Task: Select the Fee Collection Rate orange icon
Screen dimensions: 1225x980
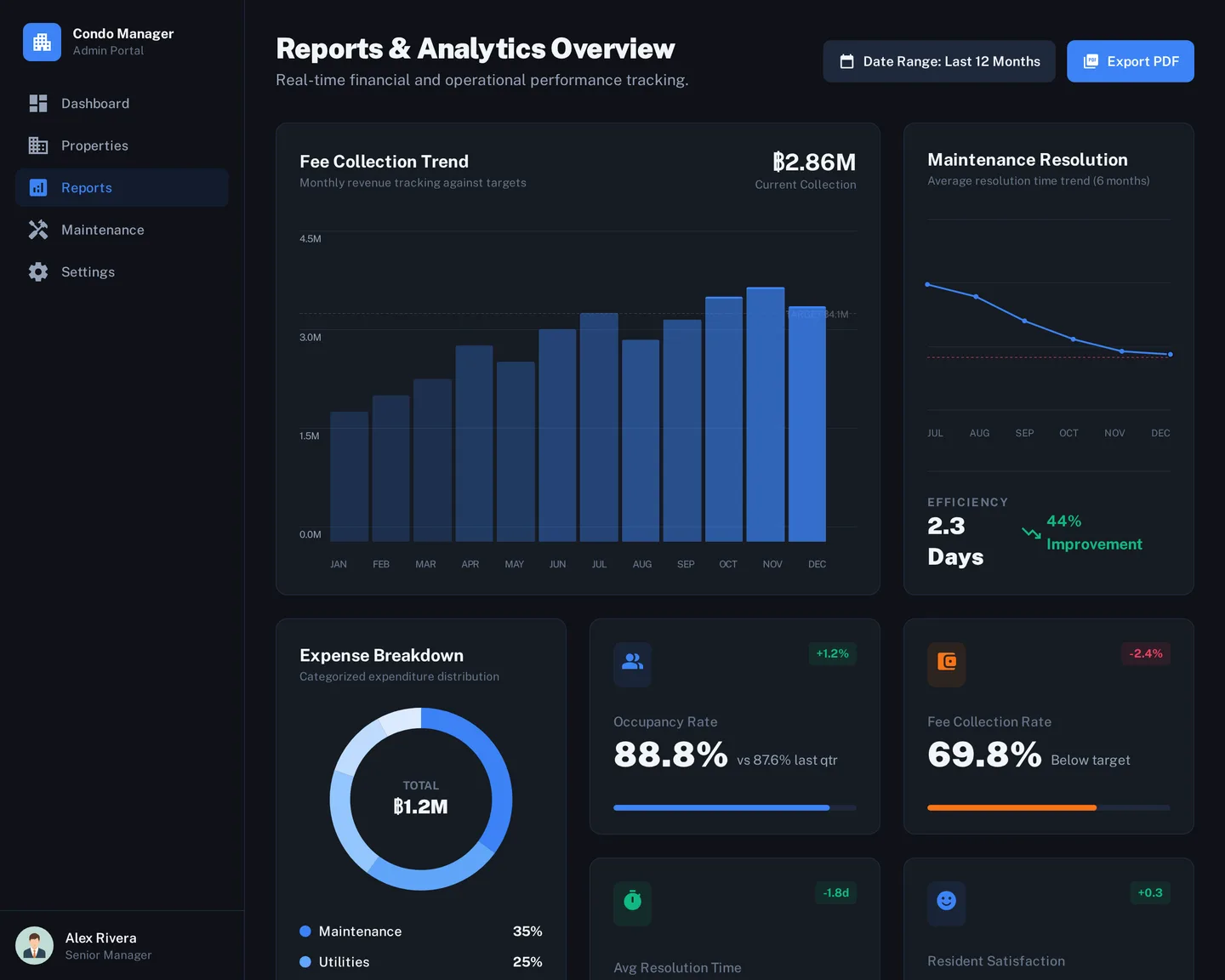Action: click(946, 664)
